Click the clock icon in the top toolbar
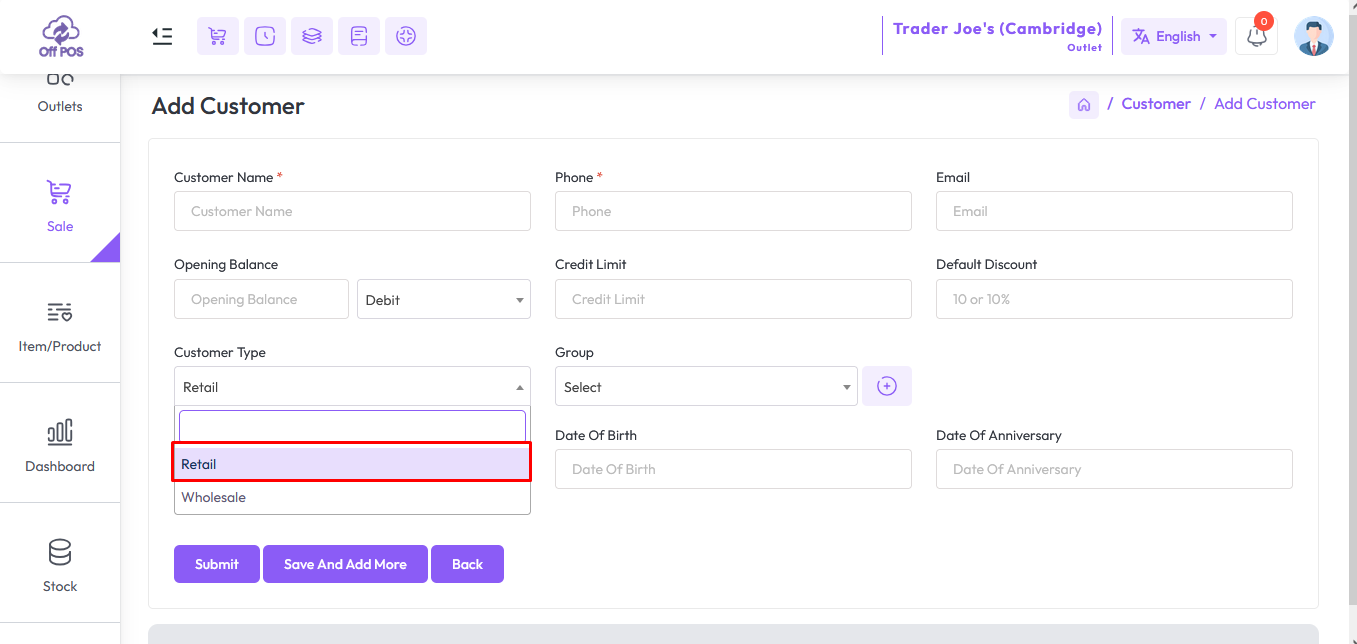This screenshot has height=644, width=1357. click(264, 36)
